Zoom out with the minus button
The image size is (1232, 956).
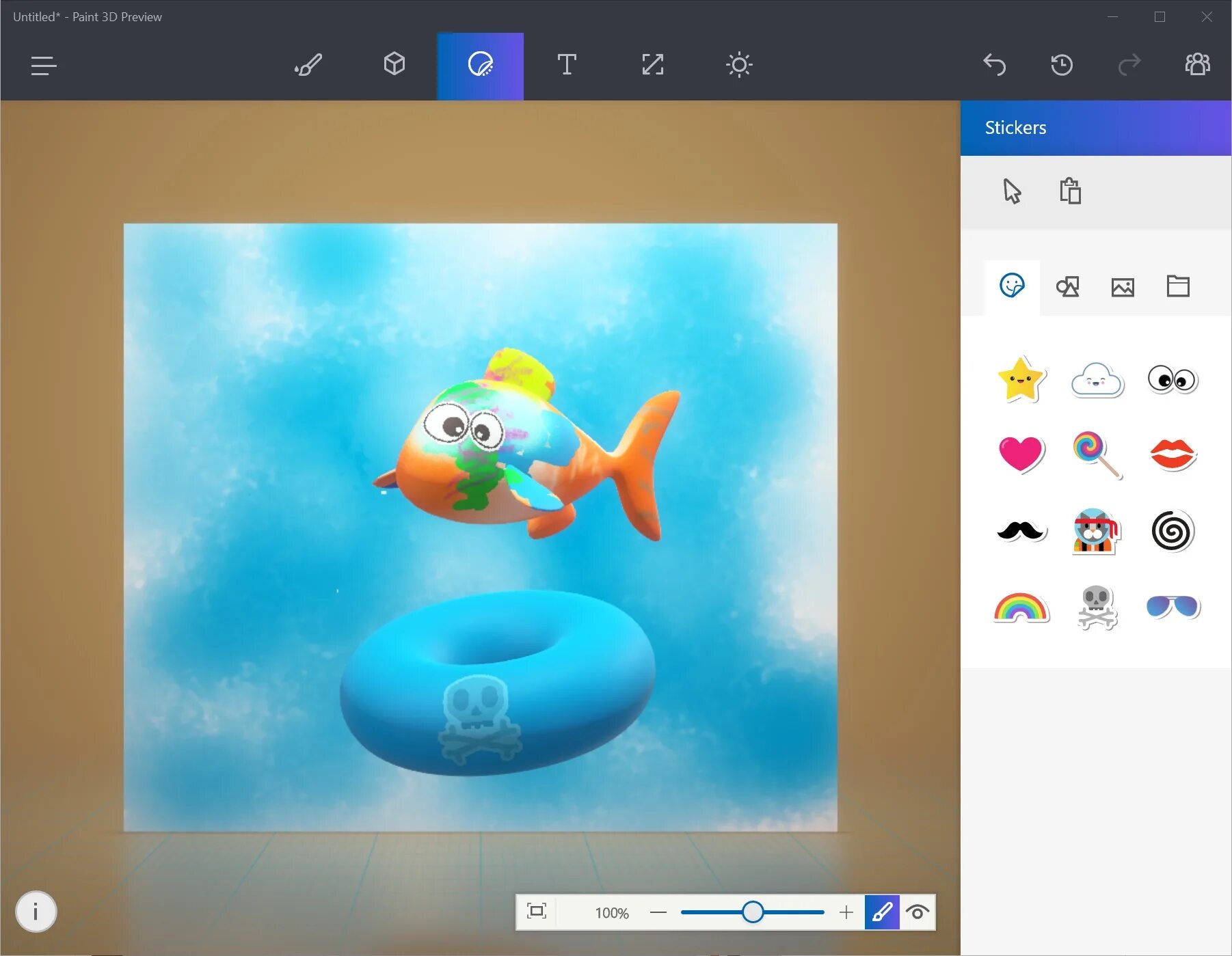click(x=658, y=912)
